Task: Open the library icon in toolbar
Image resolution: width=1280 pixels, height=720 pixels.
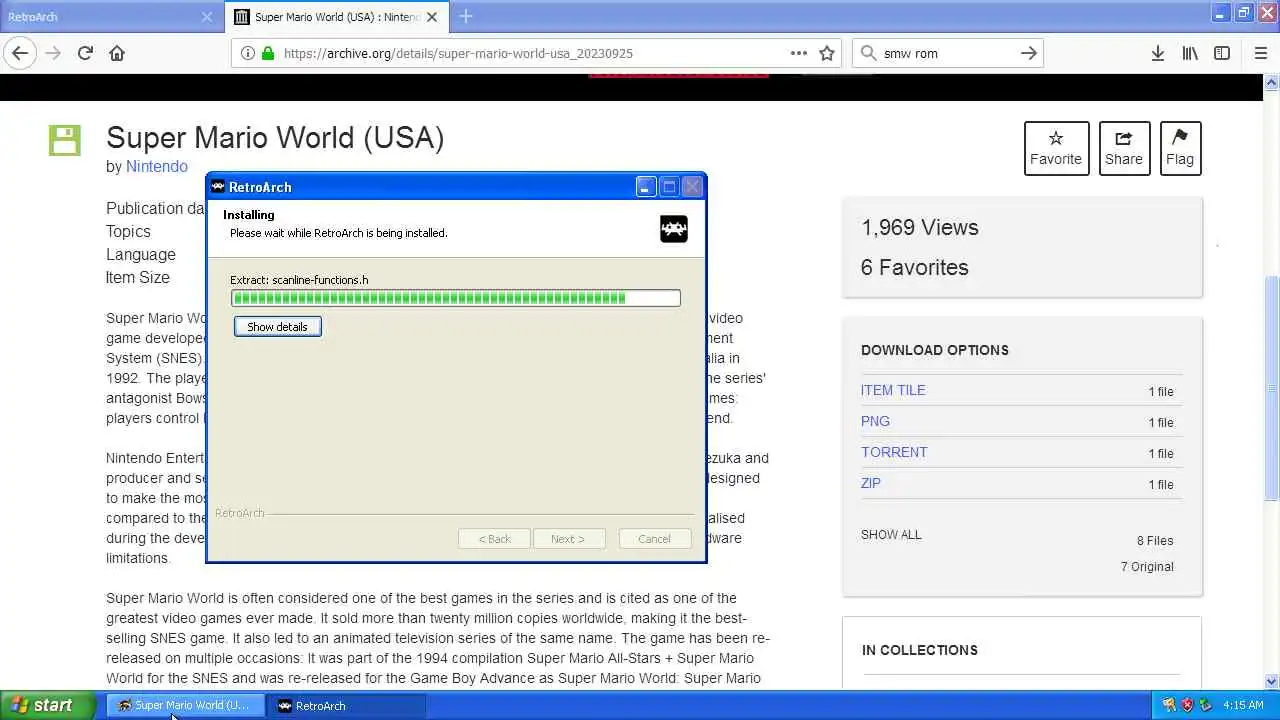Action: click(1190, 53)
